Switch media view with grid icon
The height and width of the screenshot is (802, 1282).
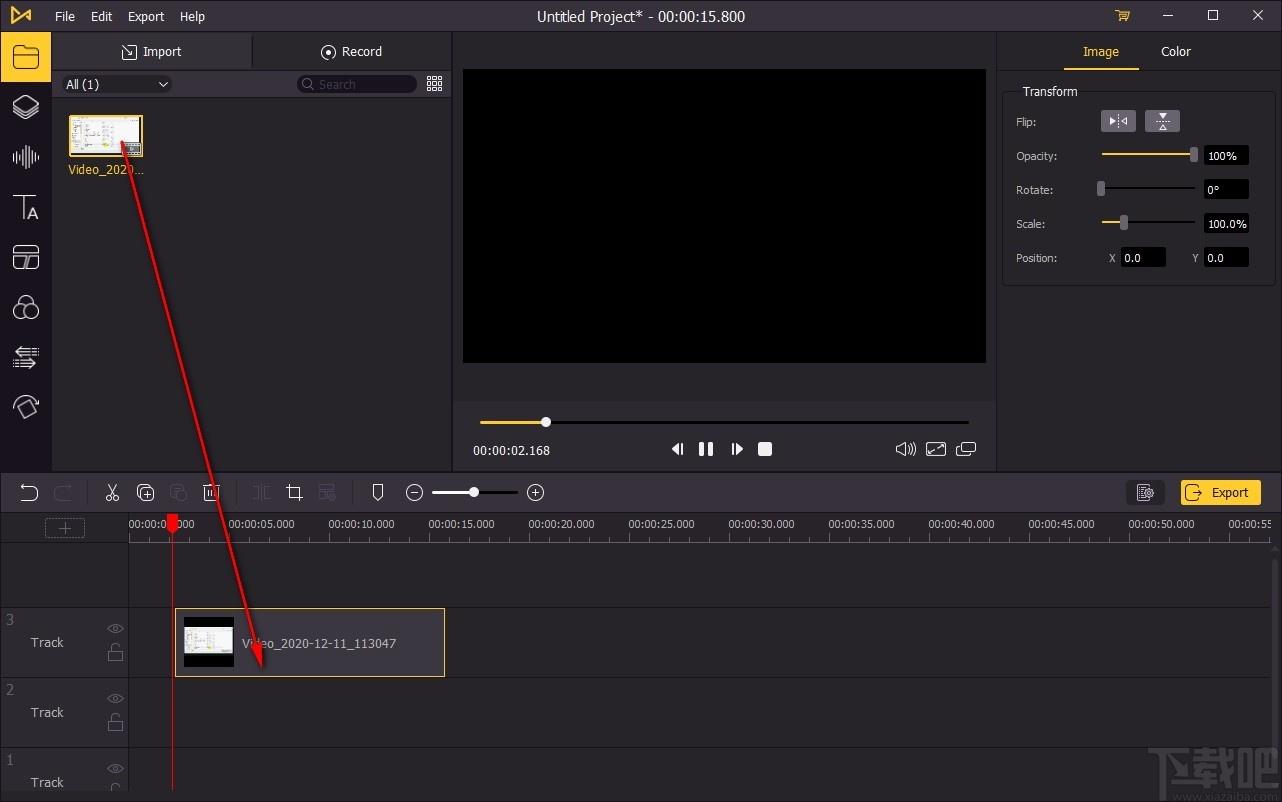434,84
